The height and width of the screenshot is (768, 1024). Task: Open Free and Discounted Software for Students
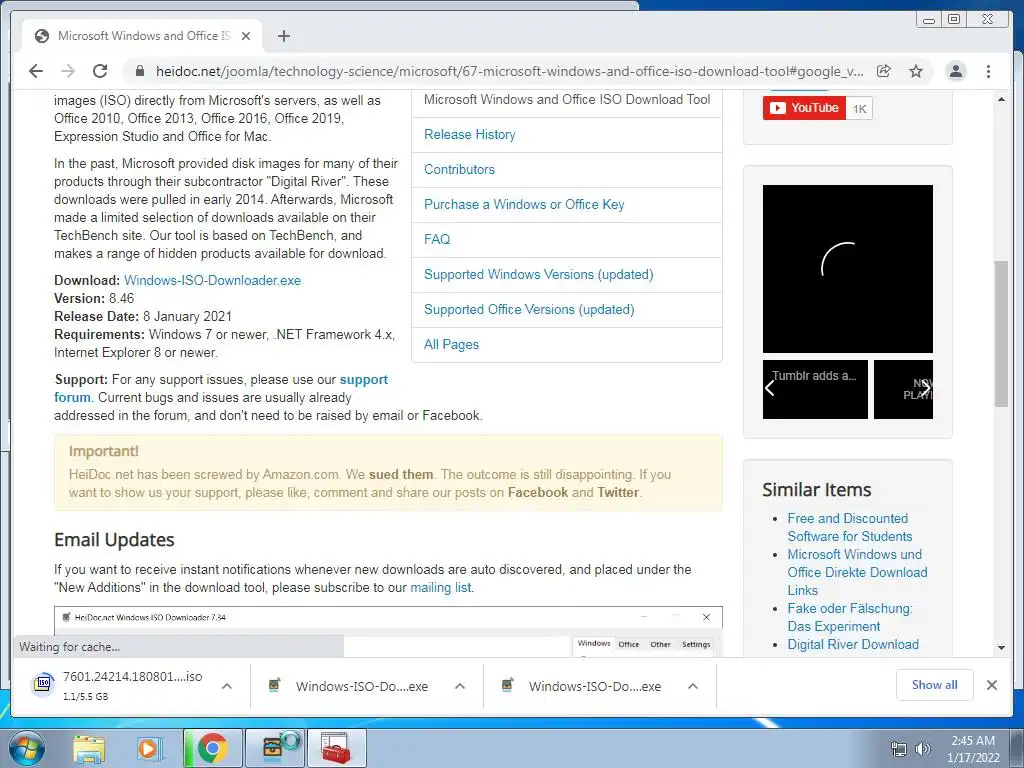tap(850, 527)
